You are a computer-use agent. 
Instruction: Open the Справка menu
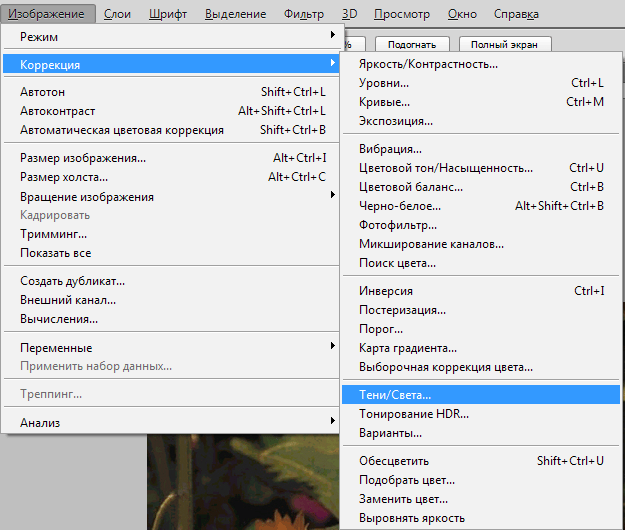click(x=516, y=14)
